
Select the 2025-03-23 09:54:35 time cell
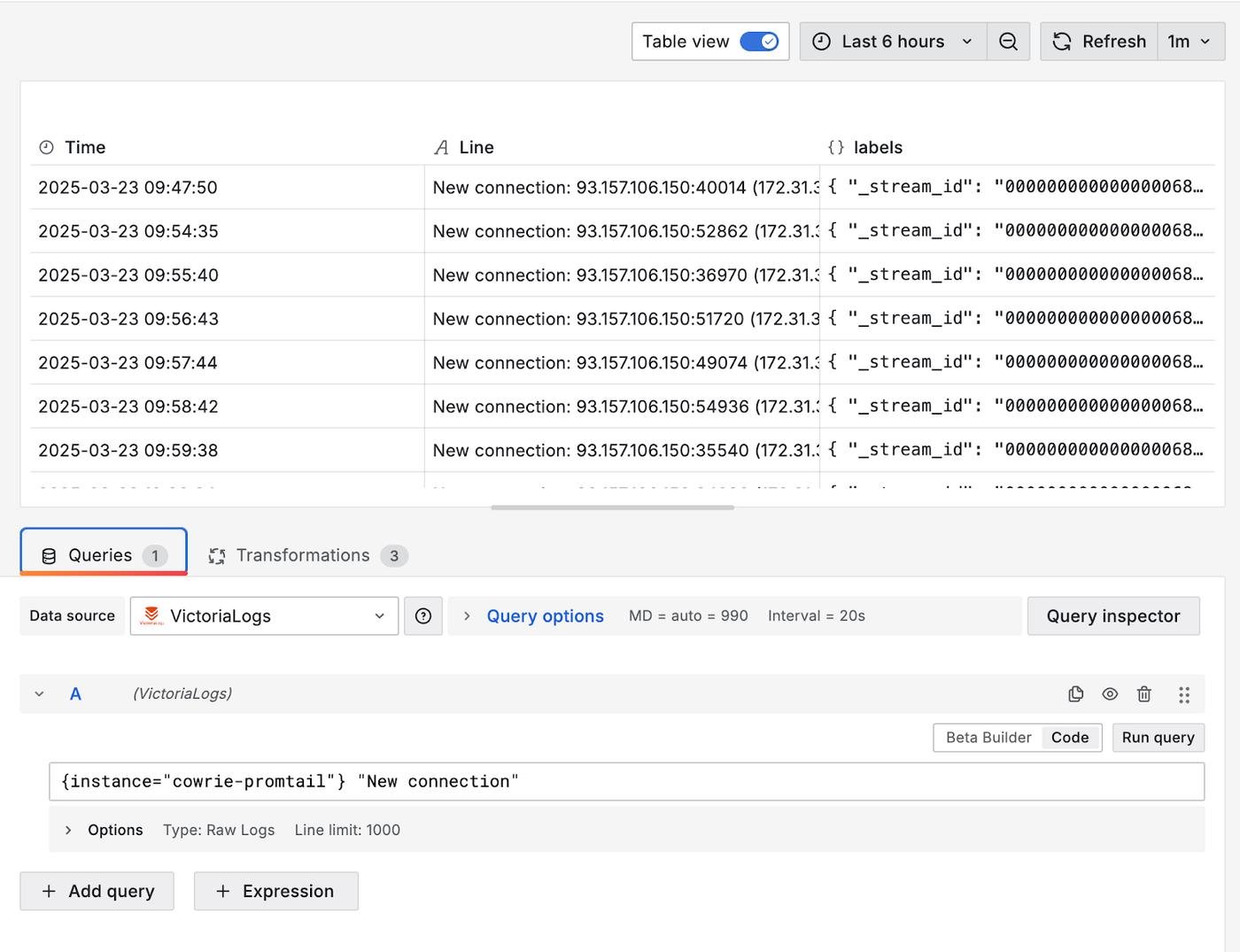tap(228, 231)
